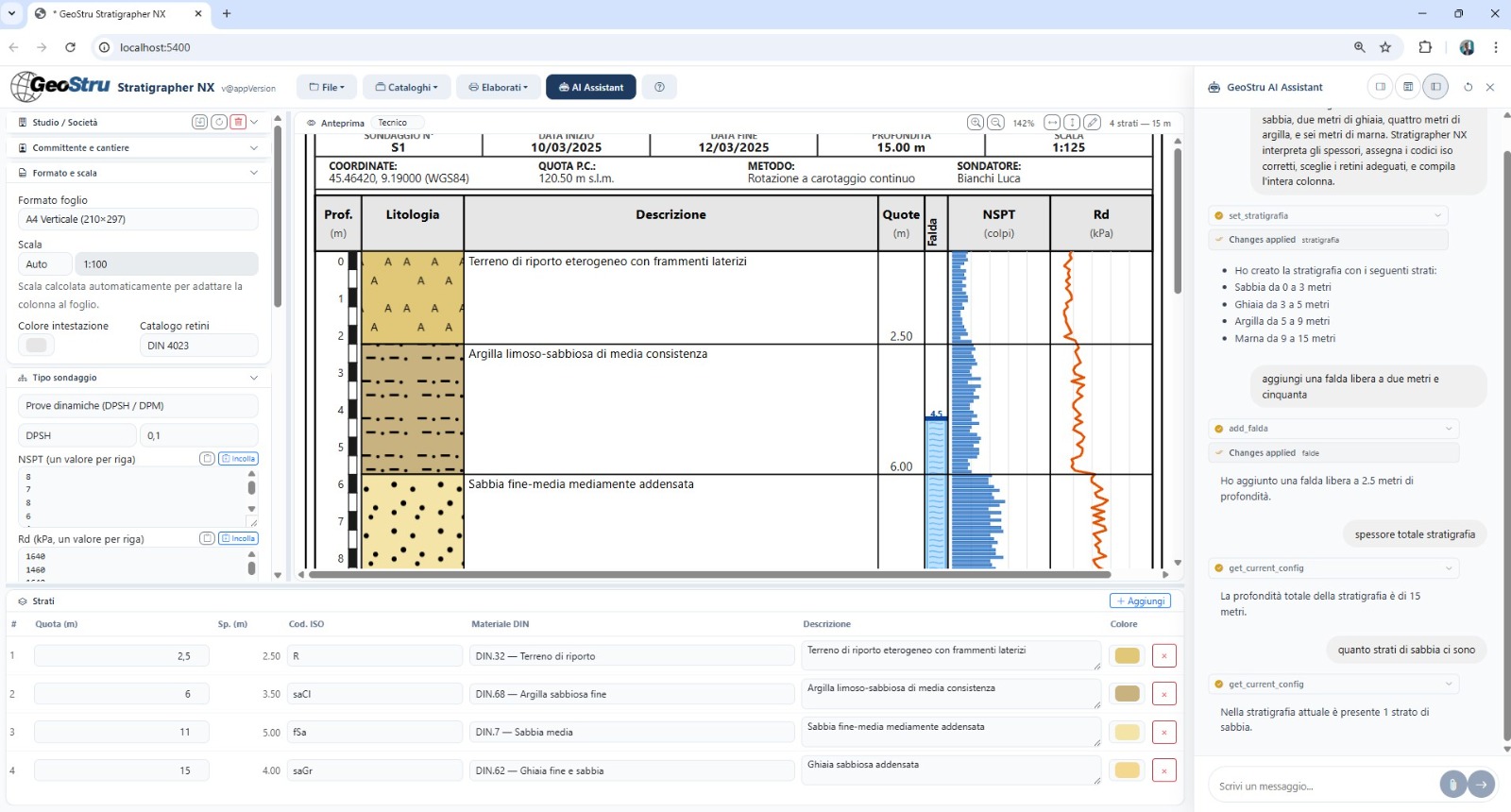This screenshot has width=1511, height=812.
Task: Open the Elaborati menu
Action: tap(499, 87)
